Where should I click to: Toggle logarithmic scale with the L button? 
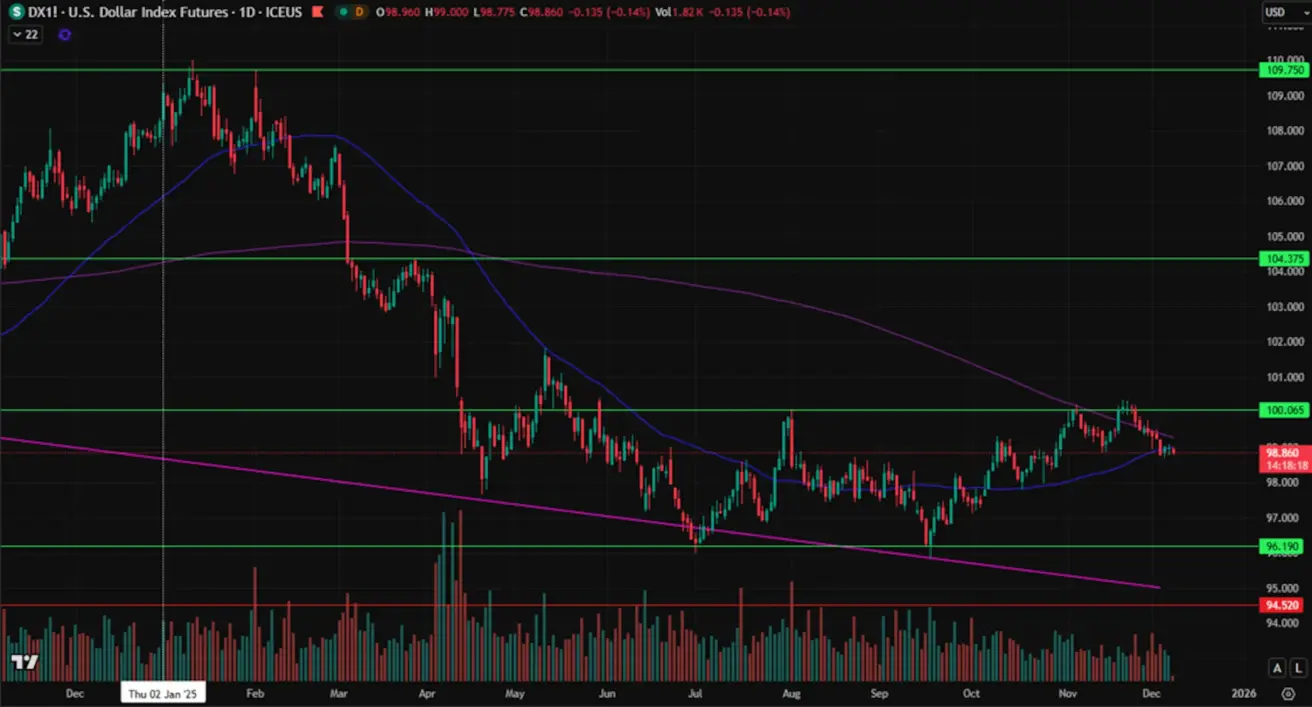pyautogui.click(x=1298, y=667)
